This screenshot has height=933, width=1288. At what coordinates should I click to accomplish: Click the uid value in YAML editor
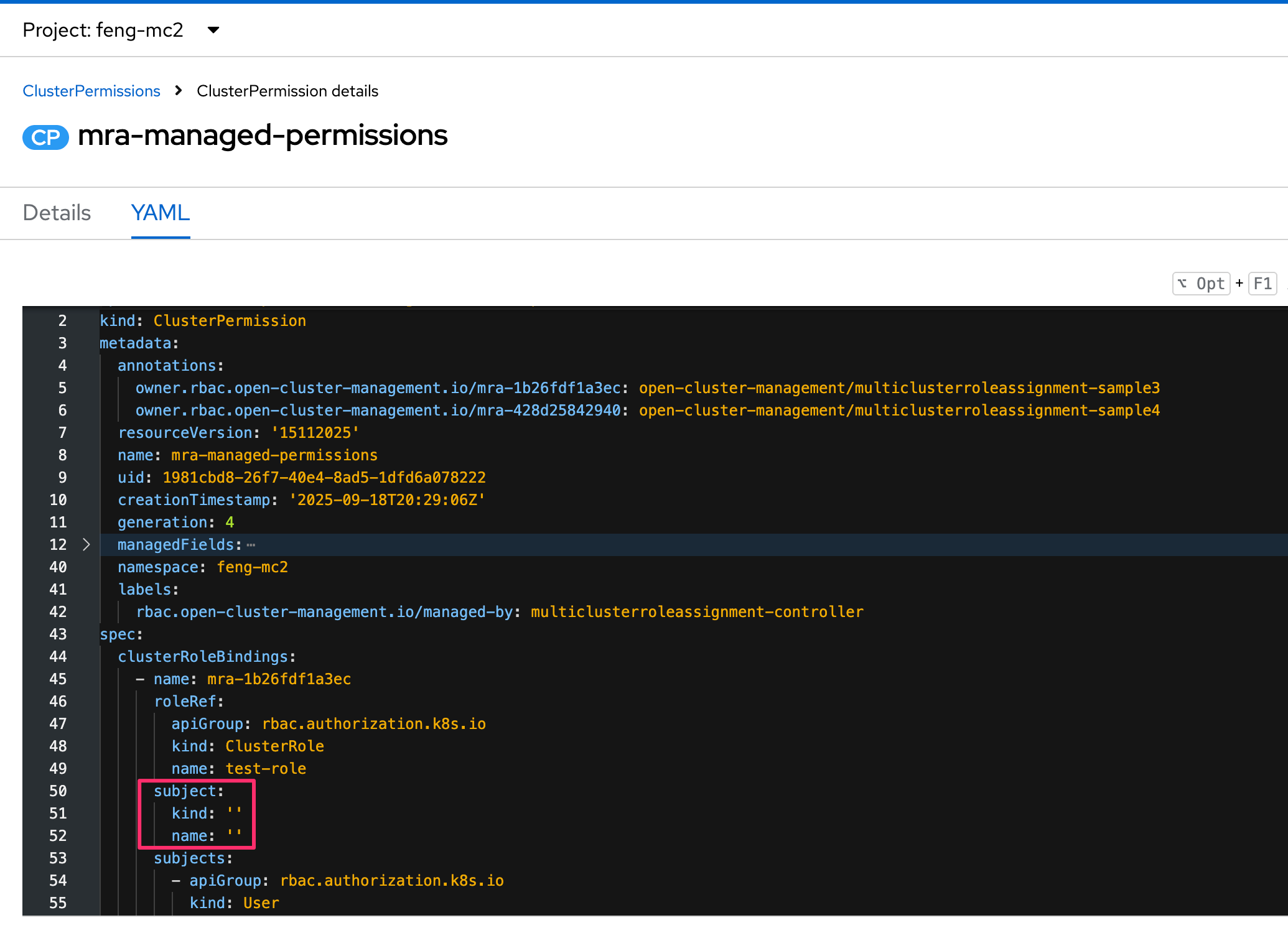pyautogui.click(x=324, y=477)
